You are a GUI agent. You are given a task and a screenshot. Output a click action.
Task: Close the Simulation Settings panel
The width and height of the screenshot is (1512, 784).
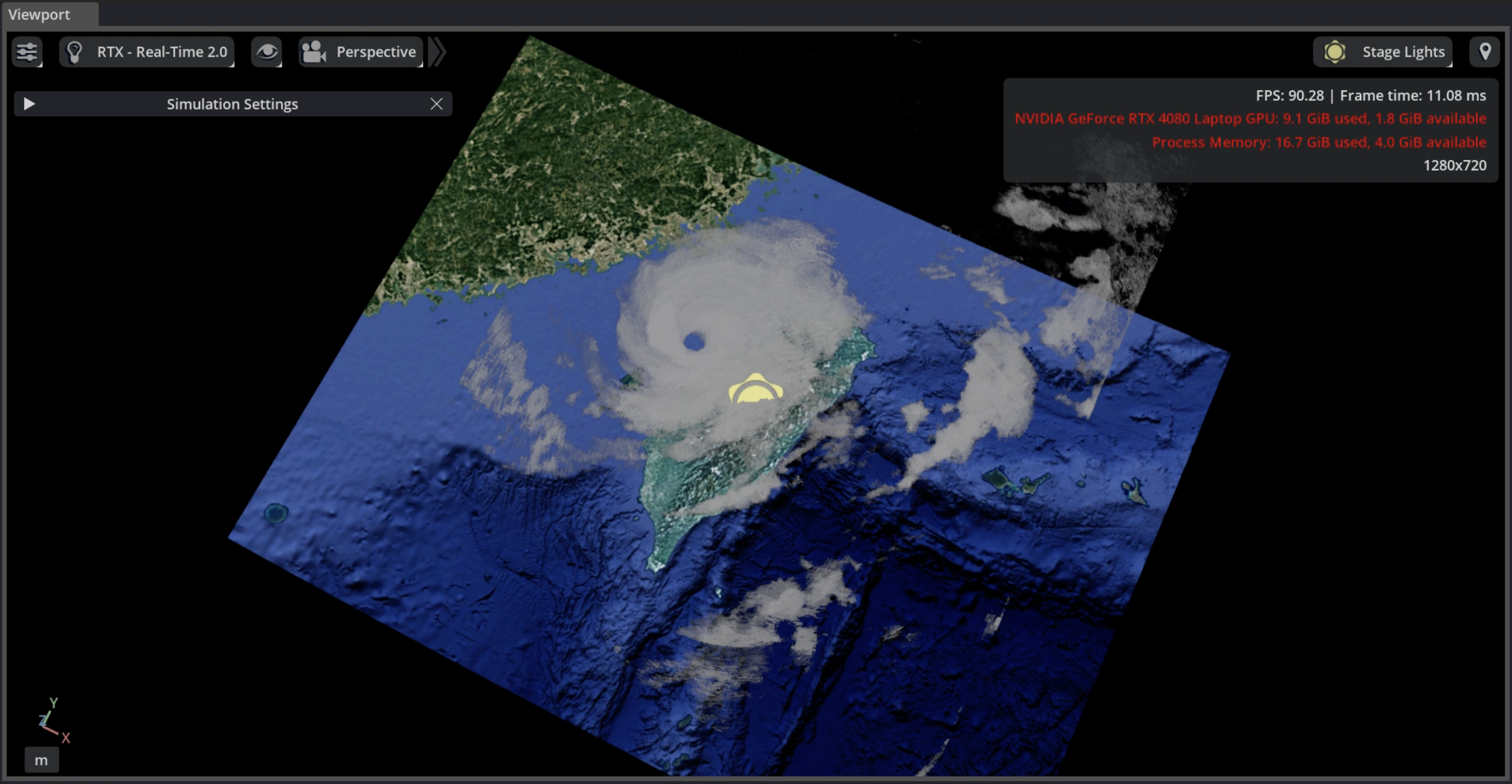(x=436, y=103)
